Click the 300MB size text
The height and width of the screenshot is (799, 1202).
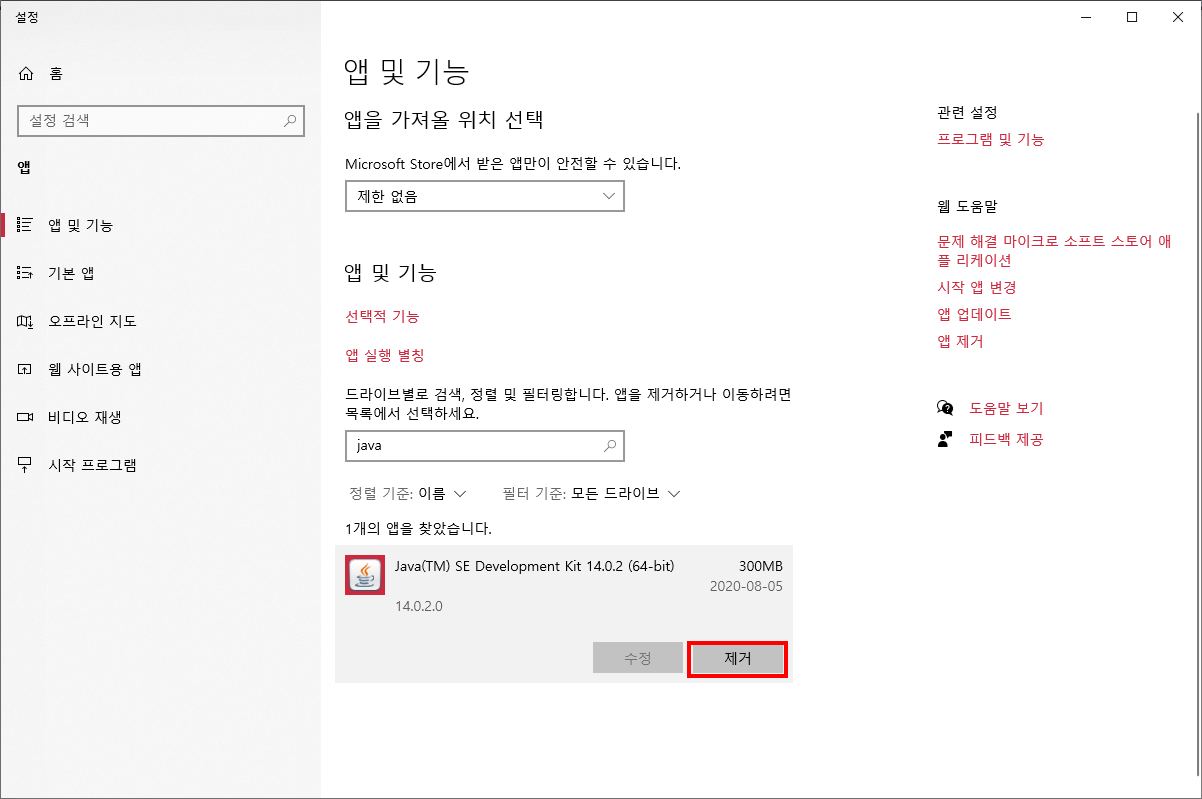pos(760,566)
